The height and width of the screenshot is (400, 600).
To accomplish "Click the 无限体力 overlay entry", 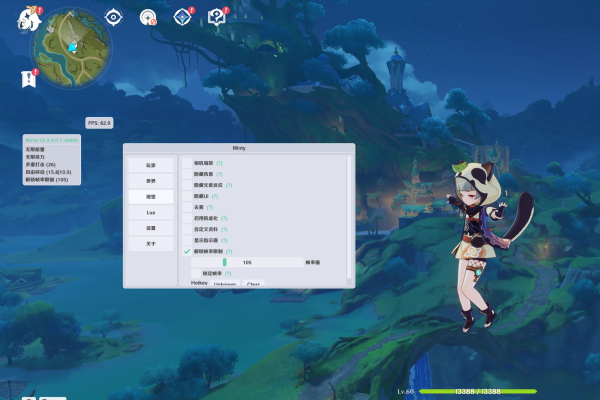I will click(x=35, y=157).
